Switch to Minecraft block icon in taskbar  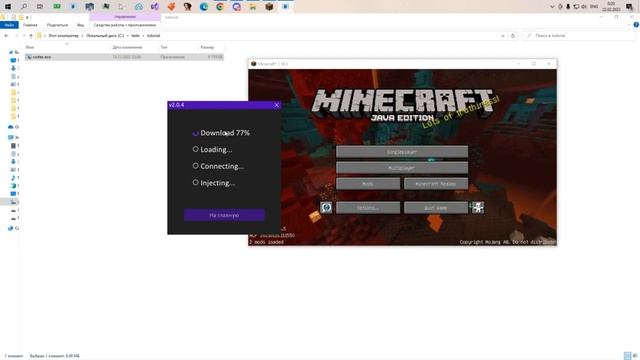269,7
